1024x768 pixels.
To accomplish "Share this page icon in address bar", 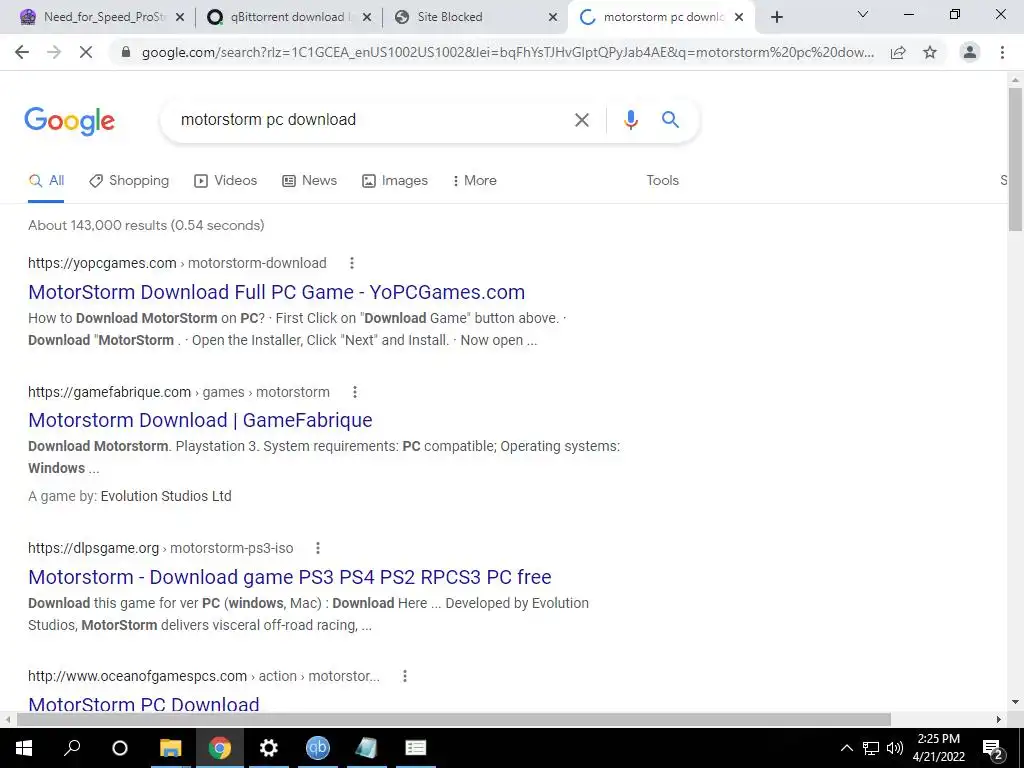I will (x=898, y=53).
